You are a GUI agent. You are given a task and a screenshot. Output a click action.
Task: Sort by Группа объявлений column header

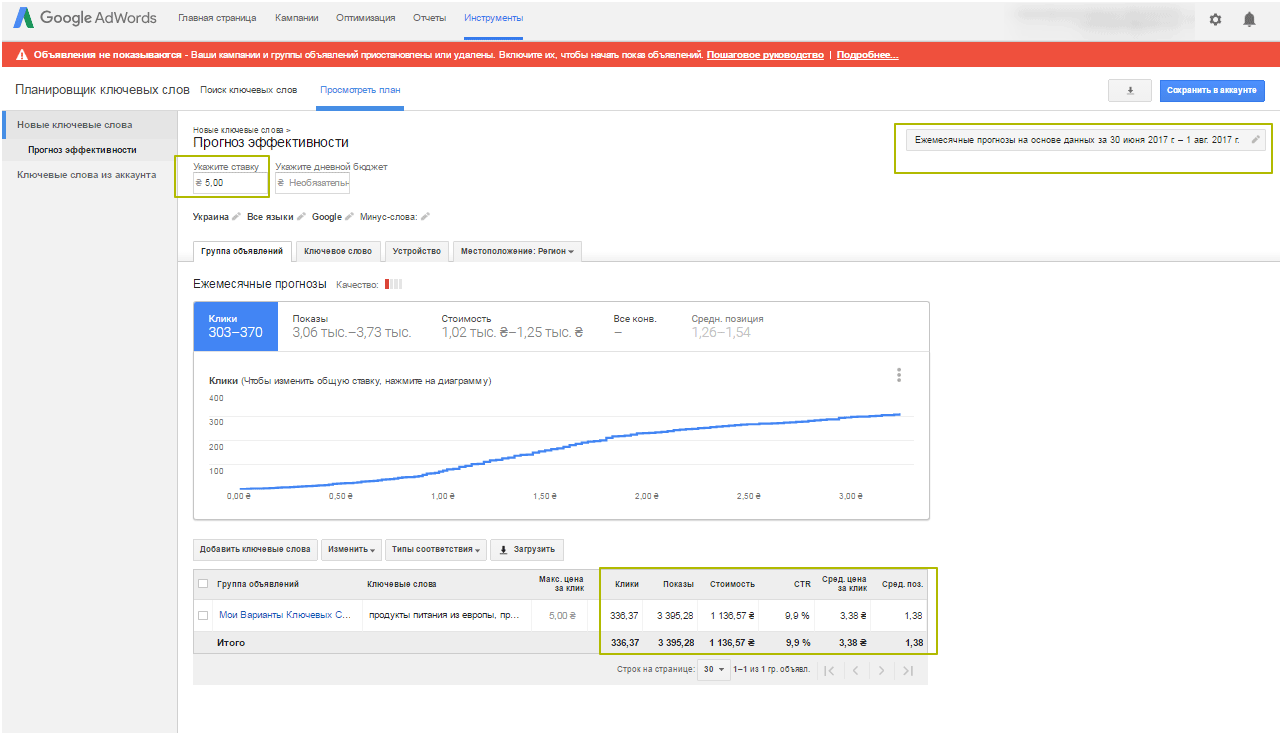pos(258,584)
